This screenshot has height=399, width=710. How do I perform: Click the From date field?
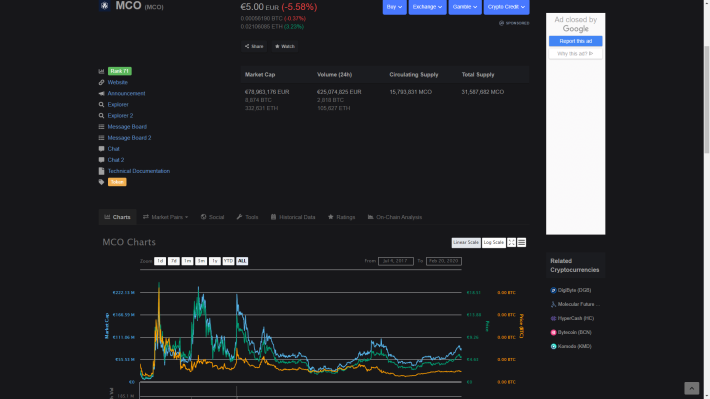point(396,261)
